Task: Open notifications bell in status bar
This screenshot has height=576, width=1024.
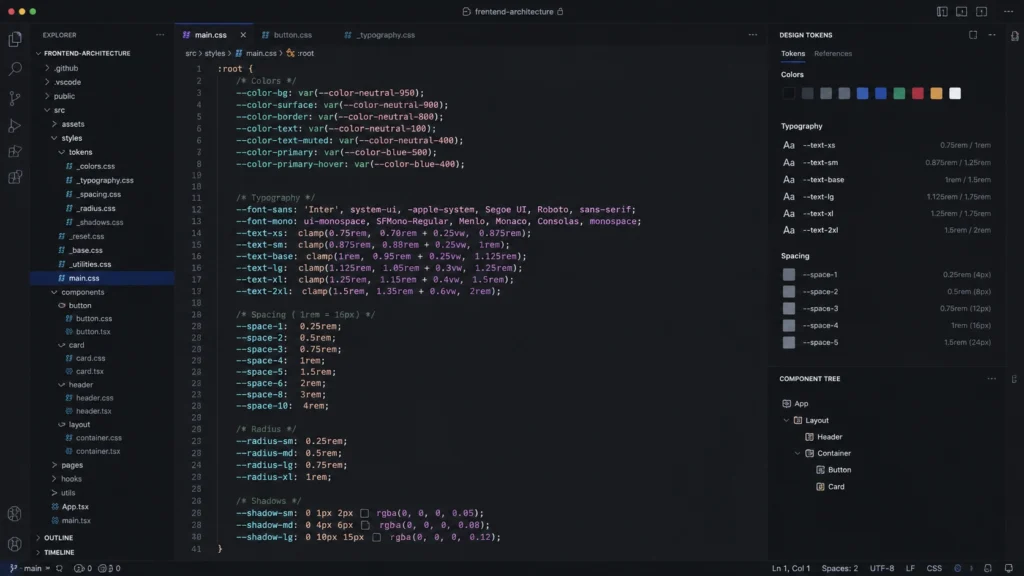Action: pyautogui.click(x=1008, y=568)
